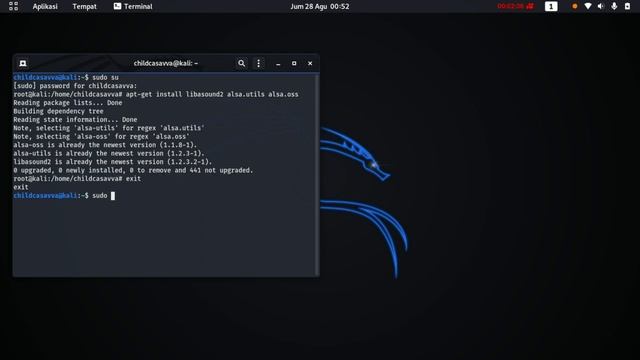The width and height of the screenshot is (640, 360).
Task: Click '[sudo] password for childcasavva:' line
Action: pos(75,86)
